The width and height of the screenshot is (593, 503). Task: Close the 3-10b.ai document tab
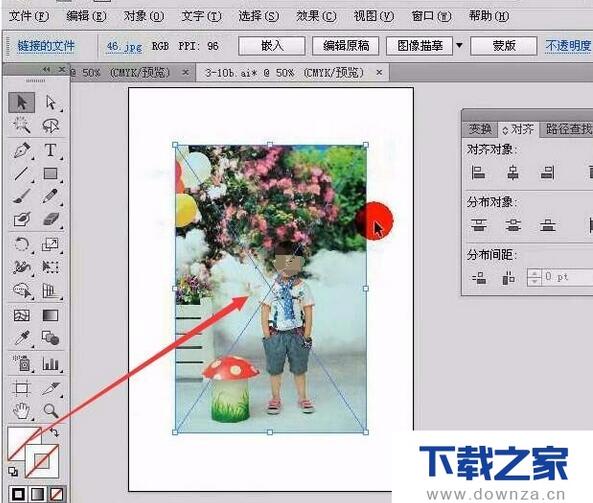(379, 72)
